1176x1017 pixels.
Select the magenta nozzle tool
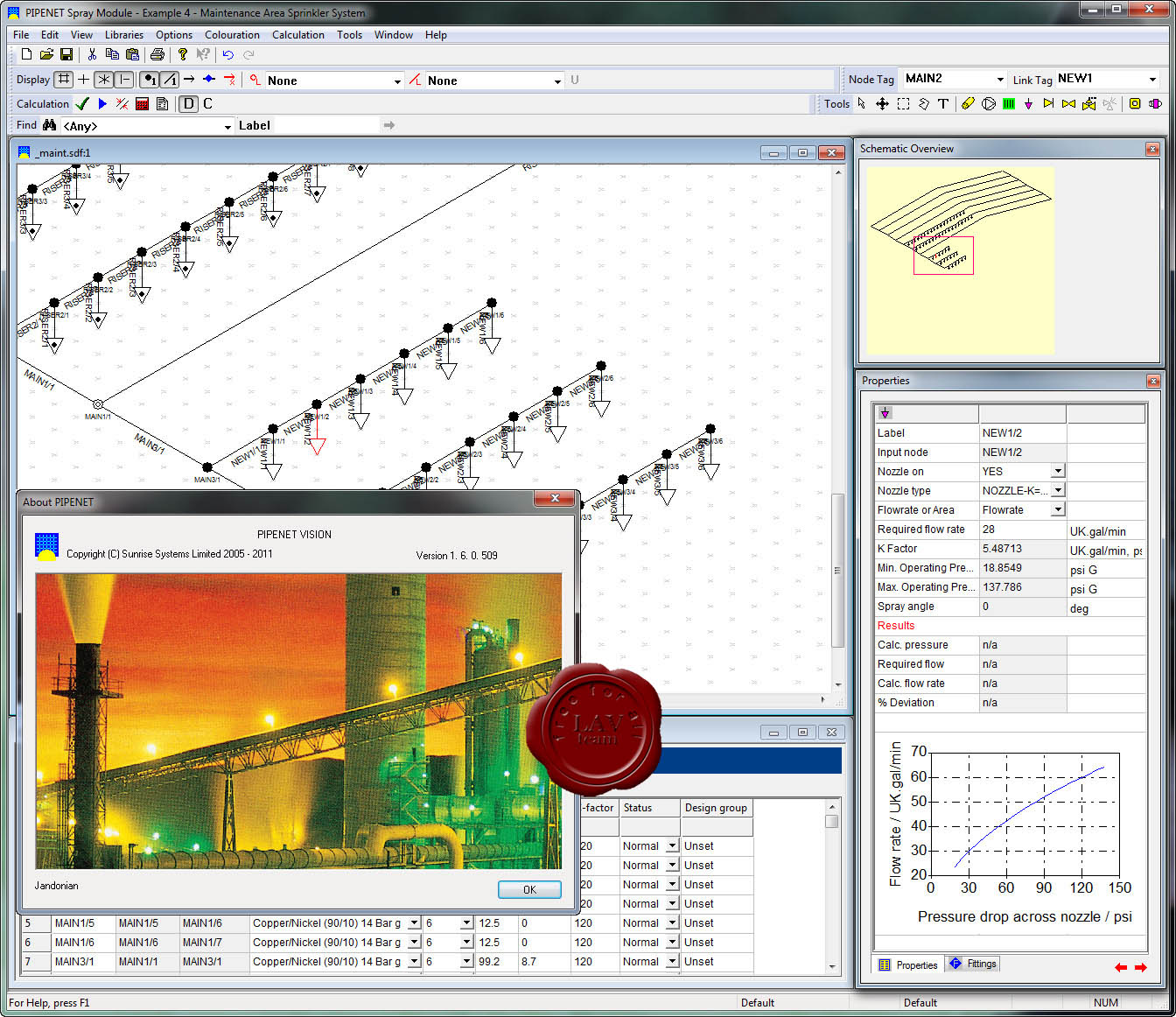[1028, 103]
